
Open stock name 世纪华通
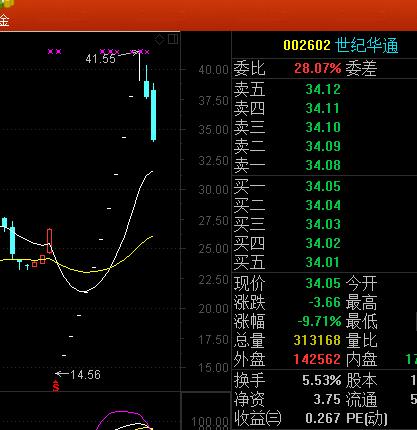tap(366, 45)
